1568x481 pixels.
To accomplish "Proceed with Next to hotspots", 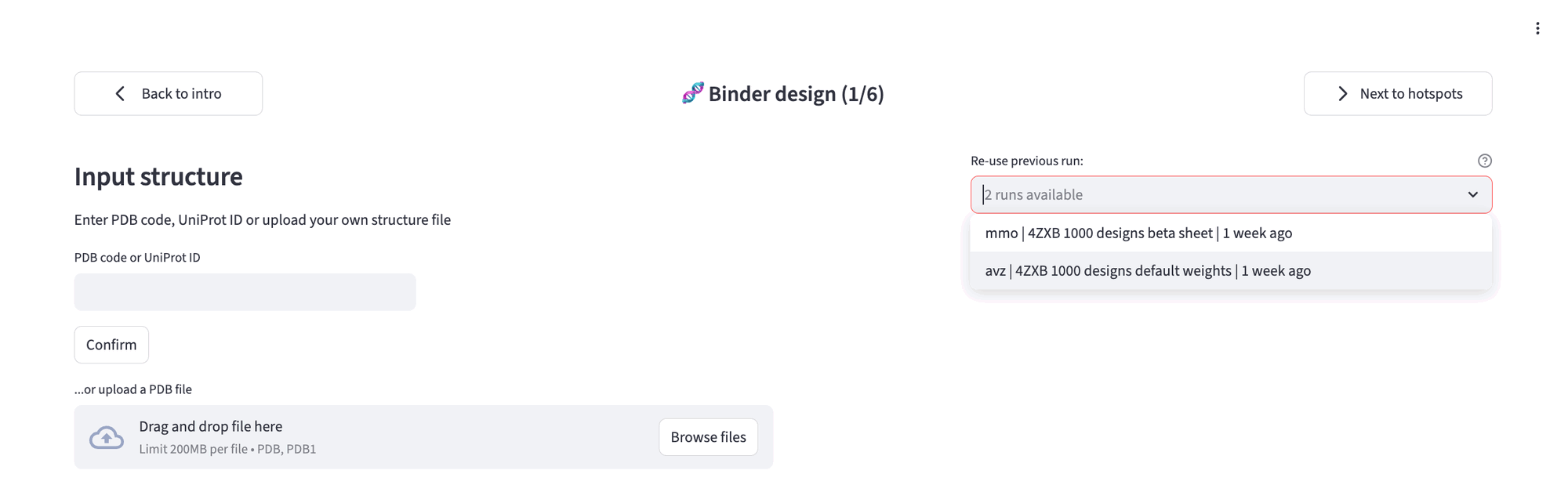I will [x=1398, y=93].
